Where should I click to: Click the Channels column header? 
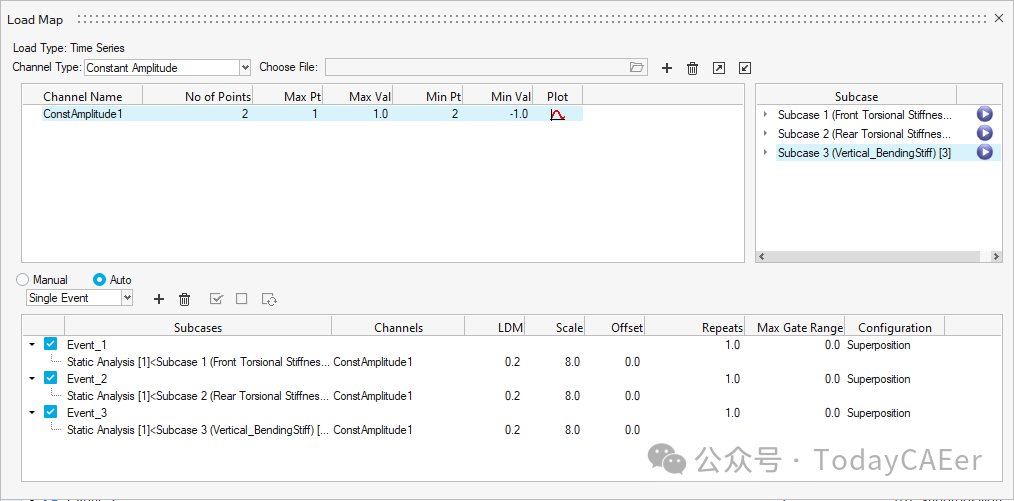398,327
